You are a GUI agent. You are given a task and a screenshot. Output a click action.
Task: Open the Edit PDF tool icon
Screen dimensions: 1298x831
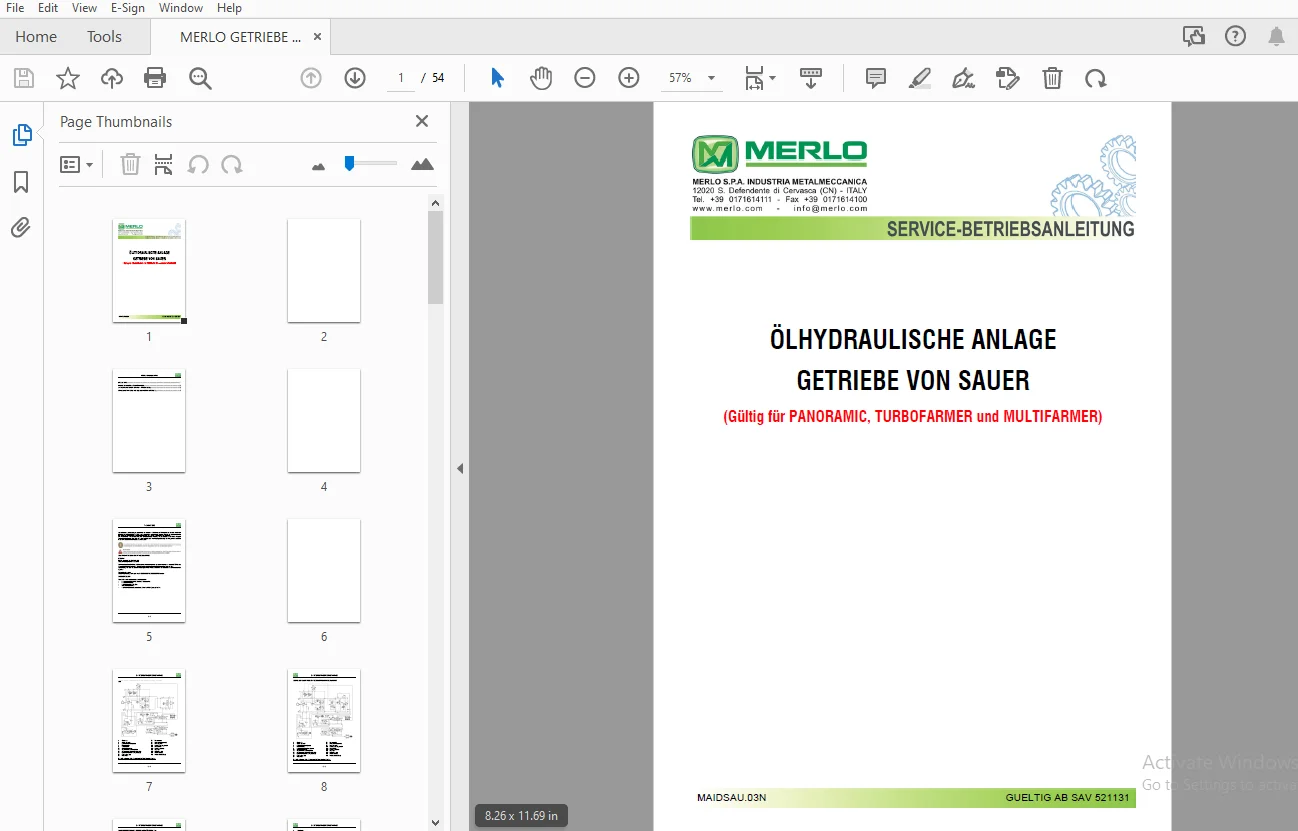click(1008, 78)
